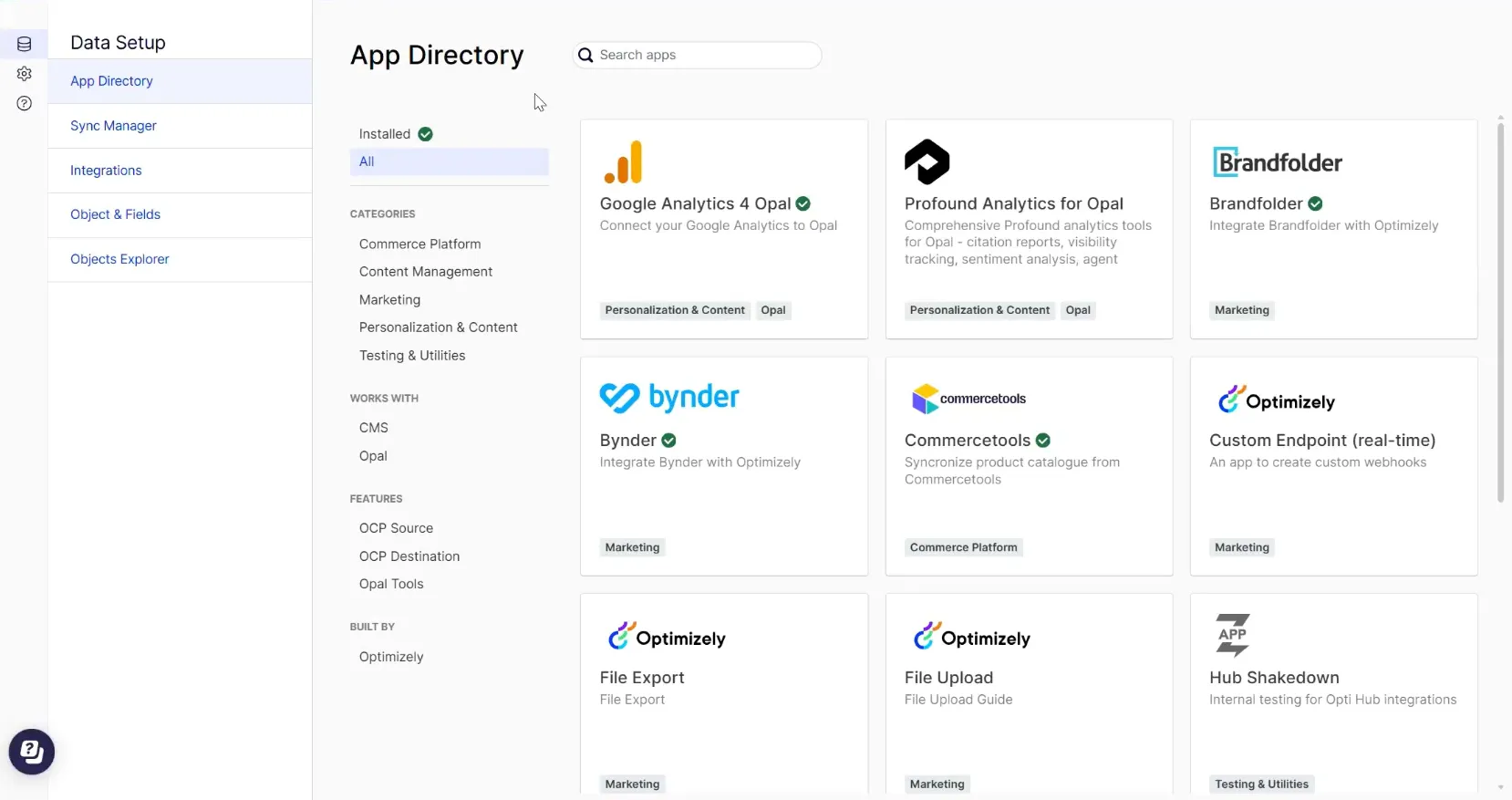Click the Marketing tag on Brandfolder card
Screen dimensions: 1512x800
click(x=1242, y=310)
